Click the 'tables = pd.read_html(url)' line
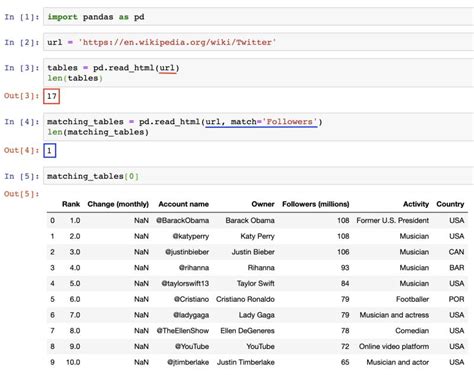 (113, 68)
